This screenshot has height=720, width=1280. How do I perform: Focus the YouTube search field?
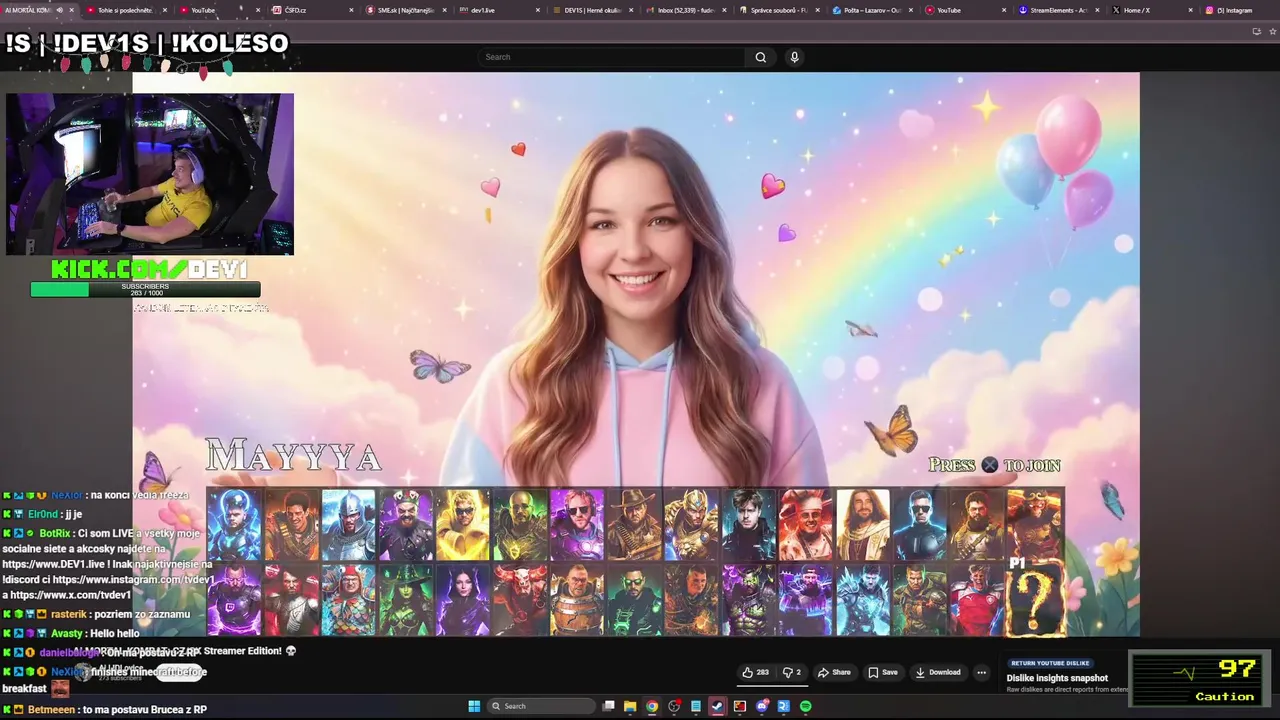point(611,57)
